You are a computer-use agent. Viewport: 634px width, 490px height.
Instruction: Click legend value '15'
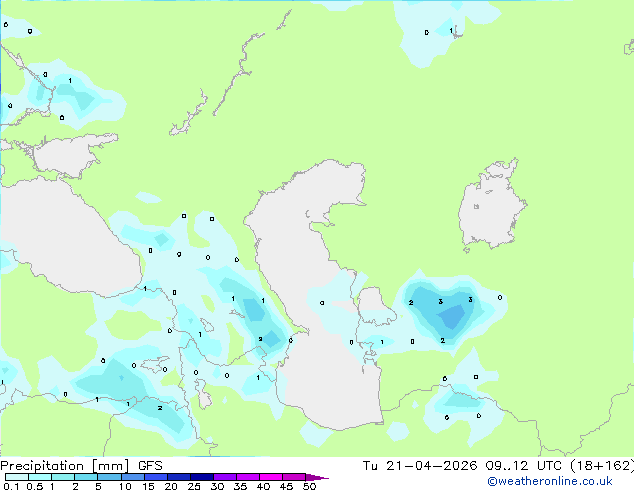[148, 486]
